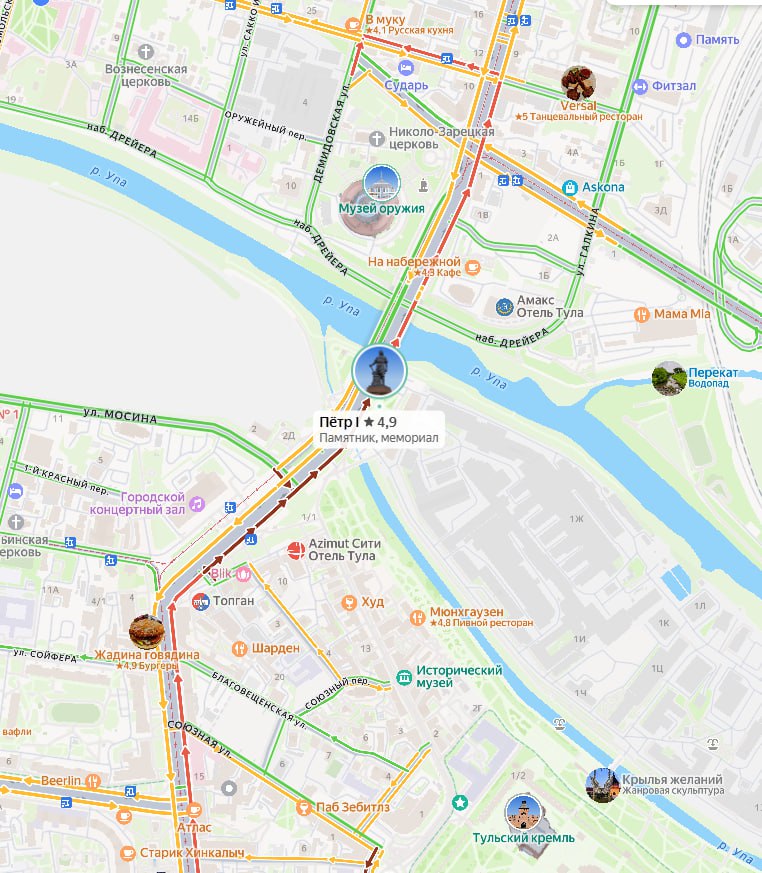The image size is (762, 873).
Task: Open the Паб Зебитлз drink icon
Action: click(303, 807)
